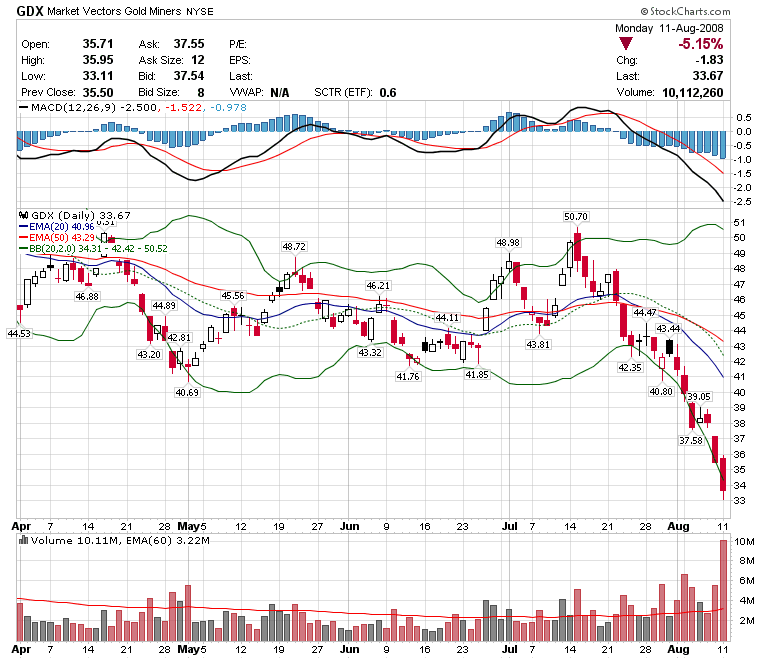780x659 pixels.
Task: Click the 43.20 price label
Action: point(149,355)
